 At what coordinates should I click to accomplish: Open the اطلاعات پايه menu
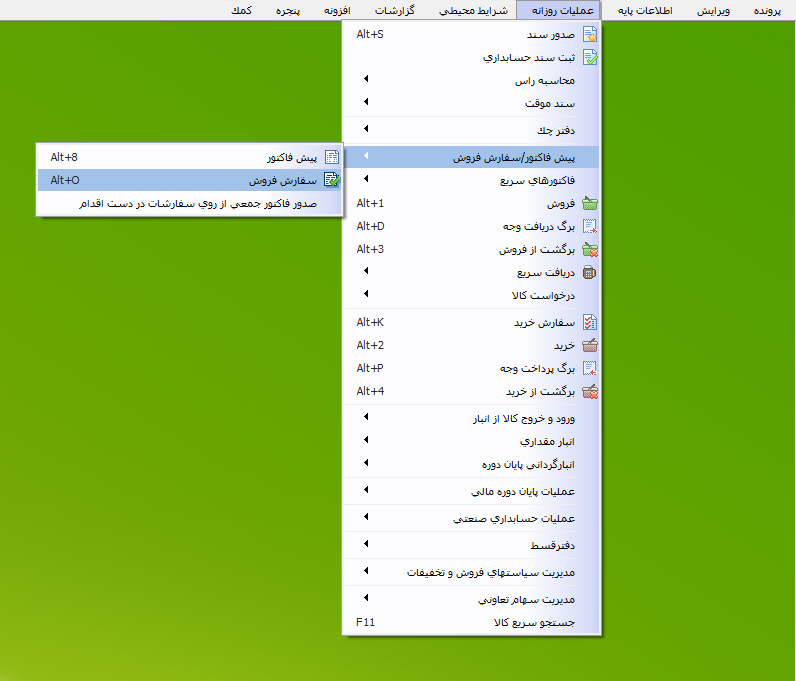[639, 10]
